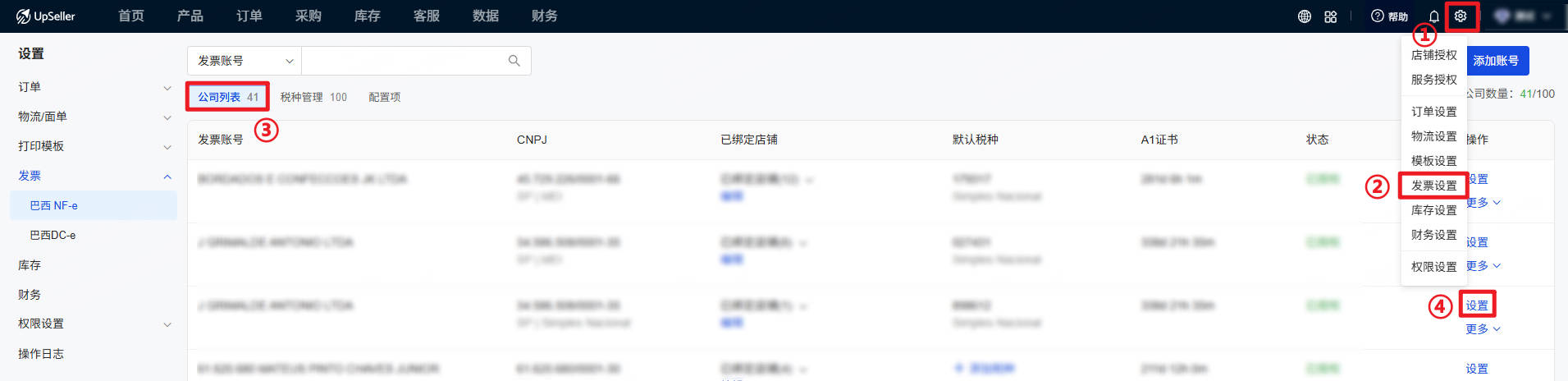Select 财务设置 from the gear menu
The image size is (1568, 381).
coord(1434,235)
